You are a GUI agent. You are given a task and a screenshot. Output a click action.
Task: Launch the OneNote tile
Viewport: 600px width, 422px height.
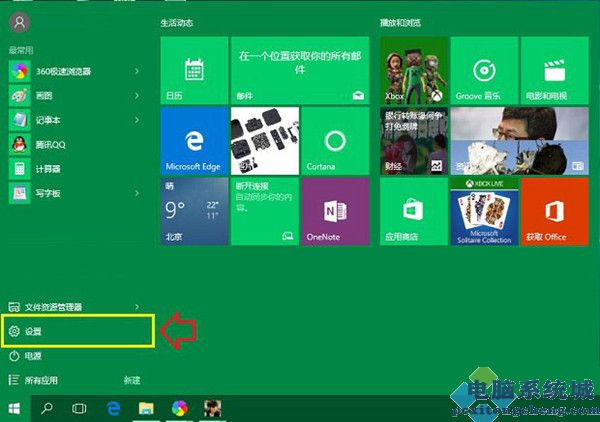335,211
